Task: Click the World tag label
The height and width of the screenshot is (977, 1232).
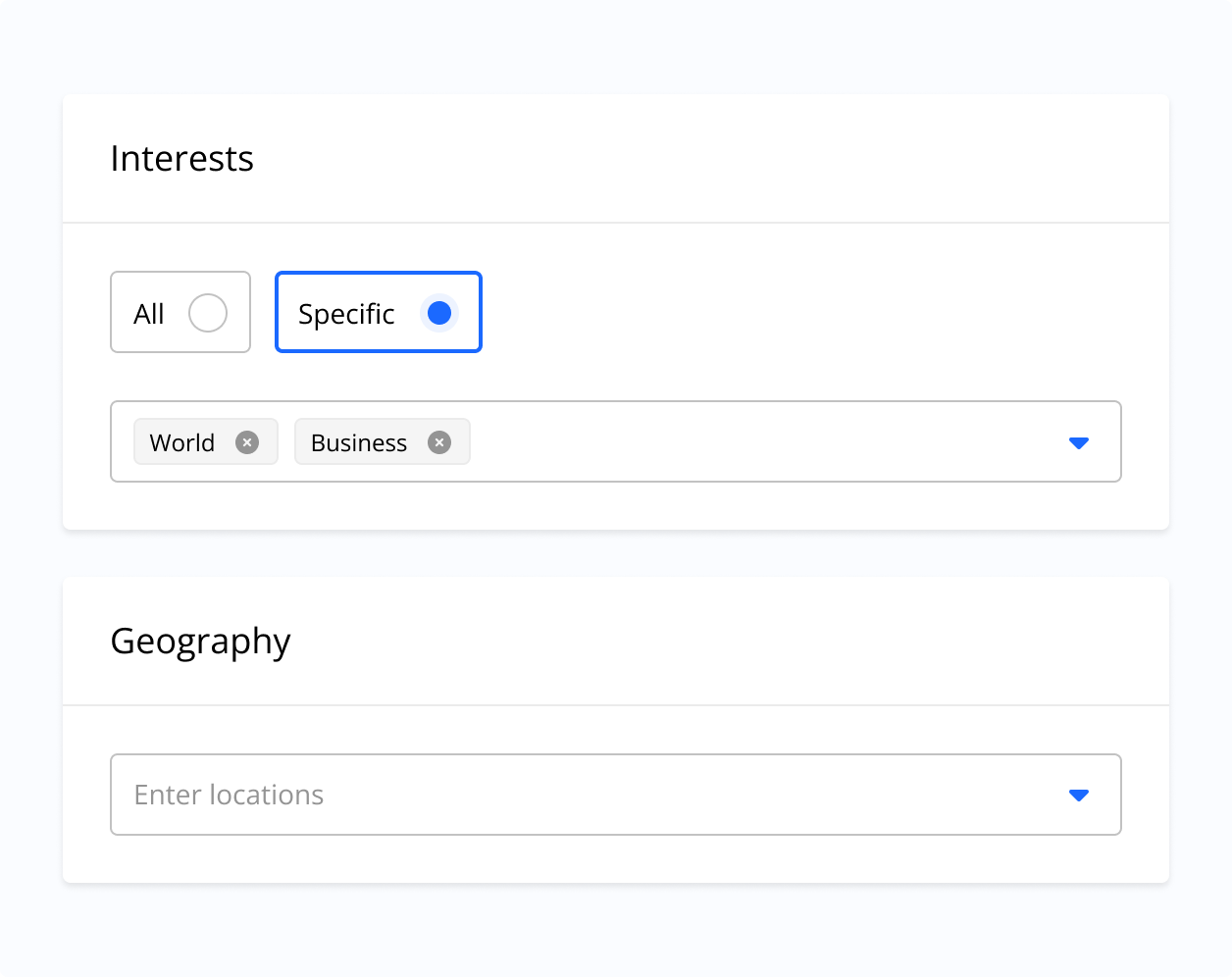Action: (x=182, y=442)
